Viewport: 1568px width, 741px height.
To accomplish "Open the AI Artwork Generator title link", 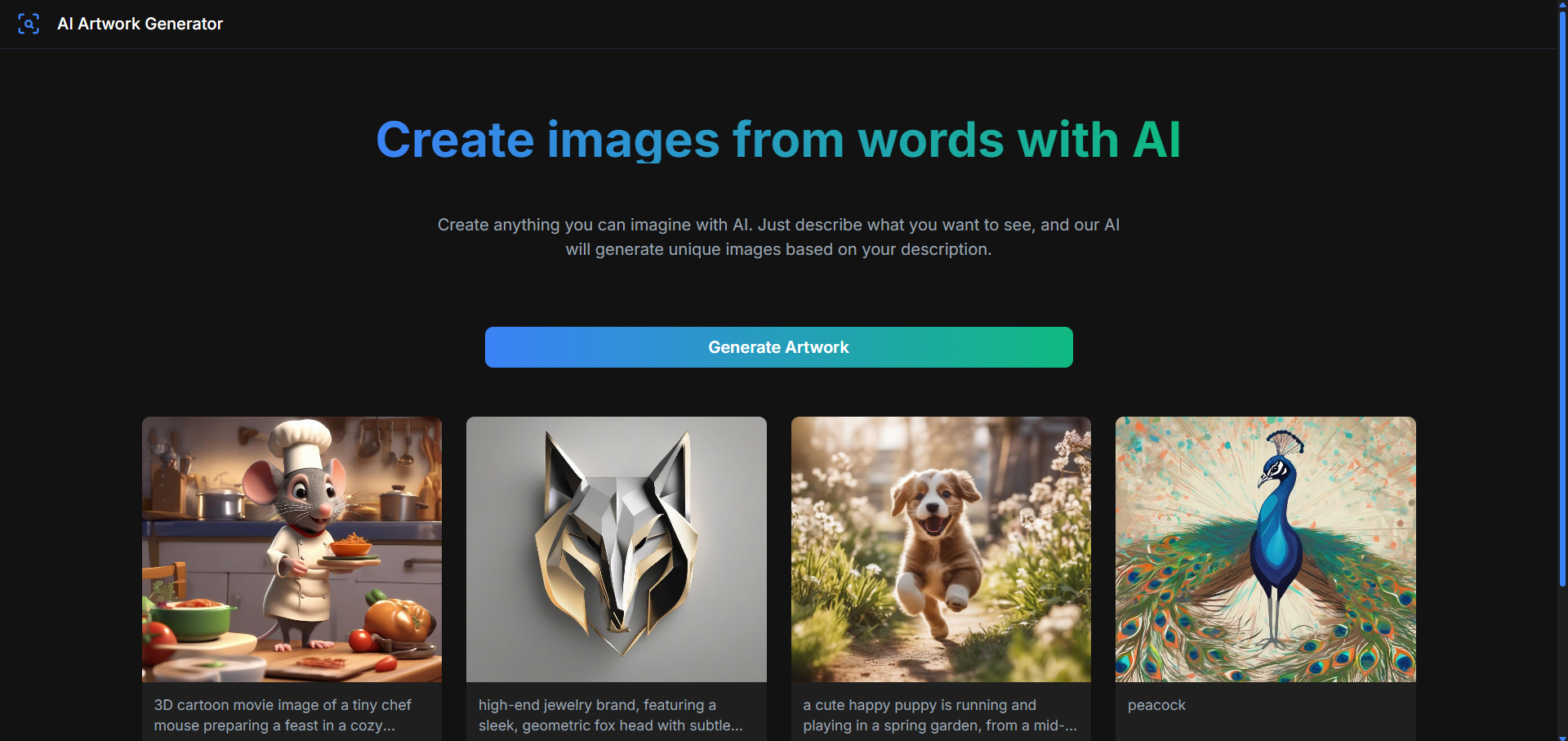I will pos(140,24).
